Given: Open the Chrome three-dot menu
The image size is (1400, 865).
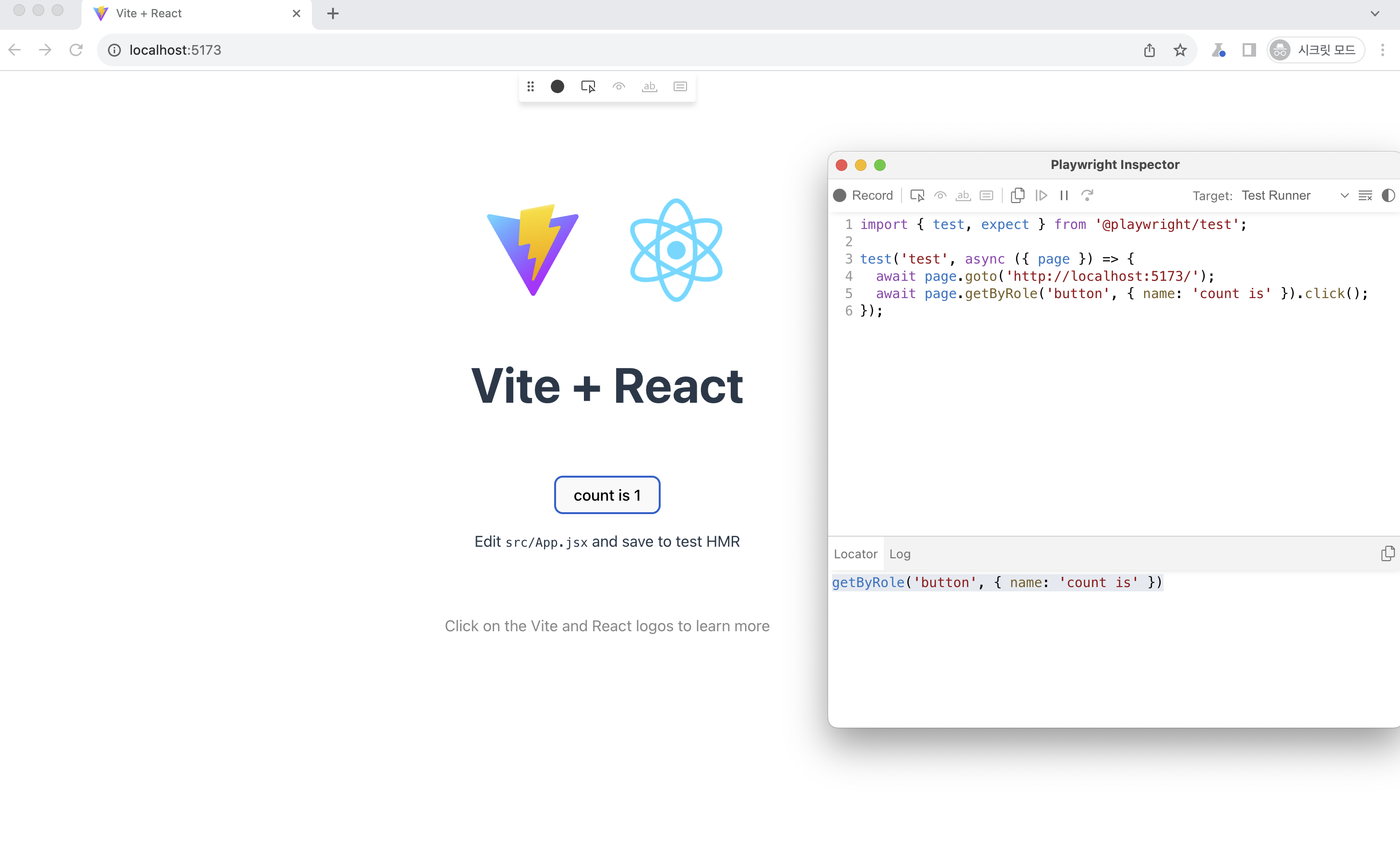Looking at the screenshot, I should pos(1383,50).
